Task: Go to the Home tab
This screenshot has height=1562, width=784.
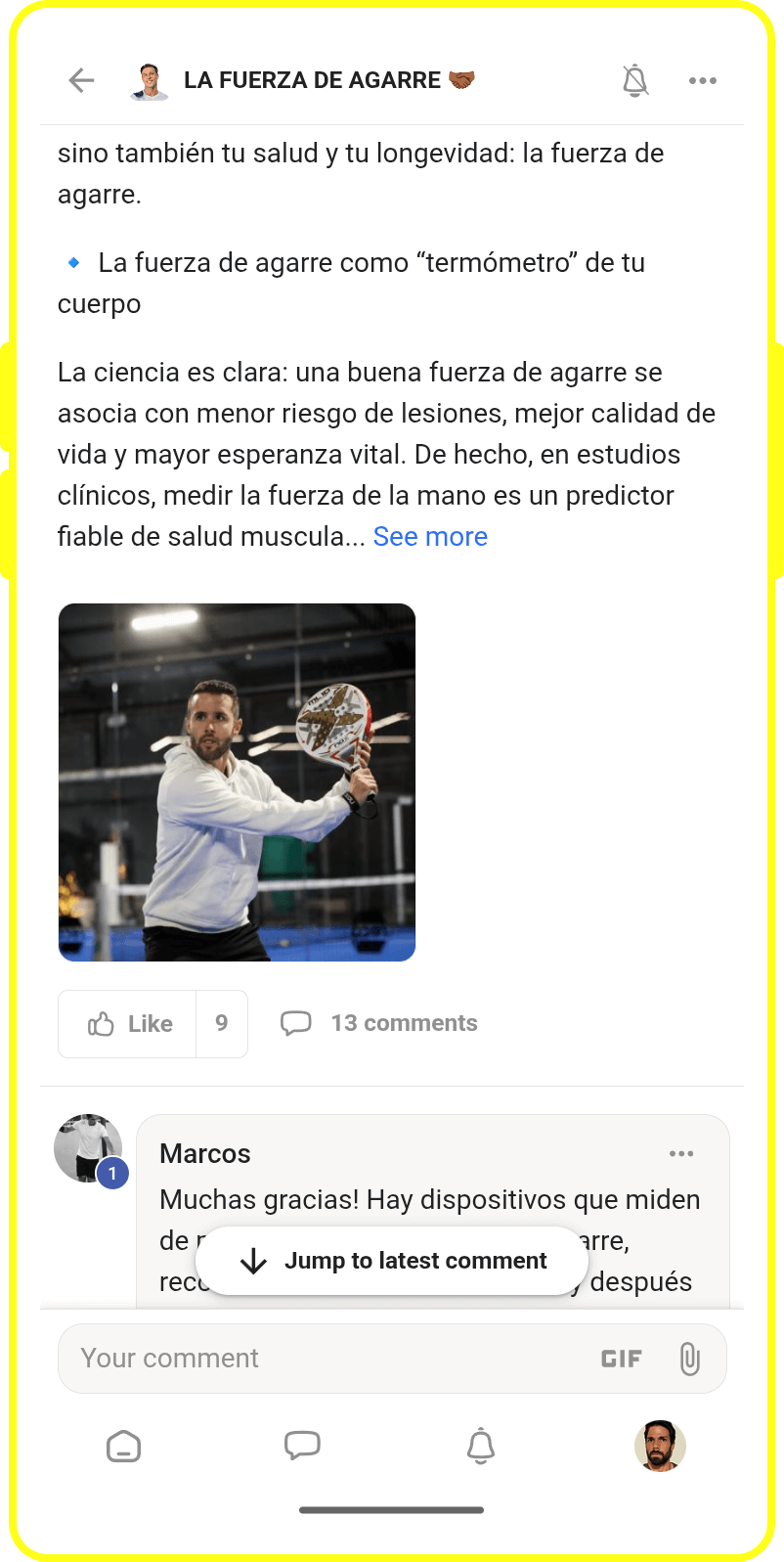Action: click(x=123, y=1446)
